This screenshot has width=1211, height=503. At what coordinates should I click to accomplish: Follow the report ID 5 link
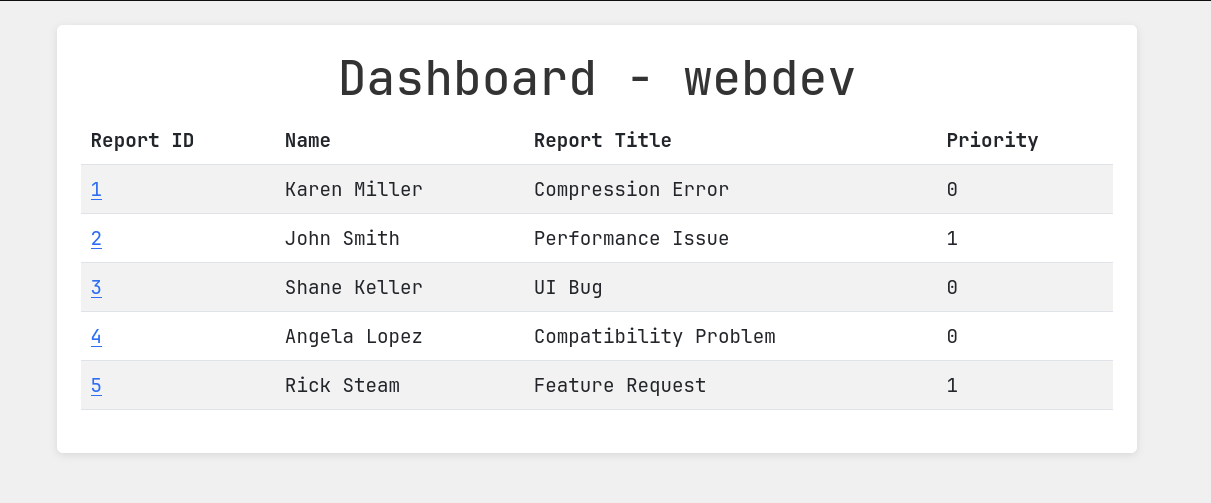point(96,386)
